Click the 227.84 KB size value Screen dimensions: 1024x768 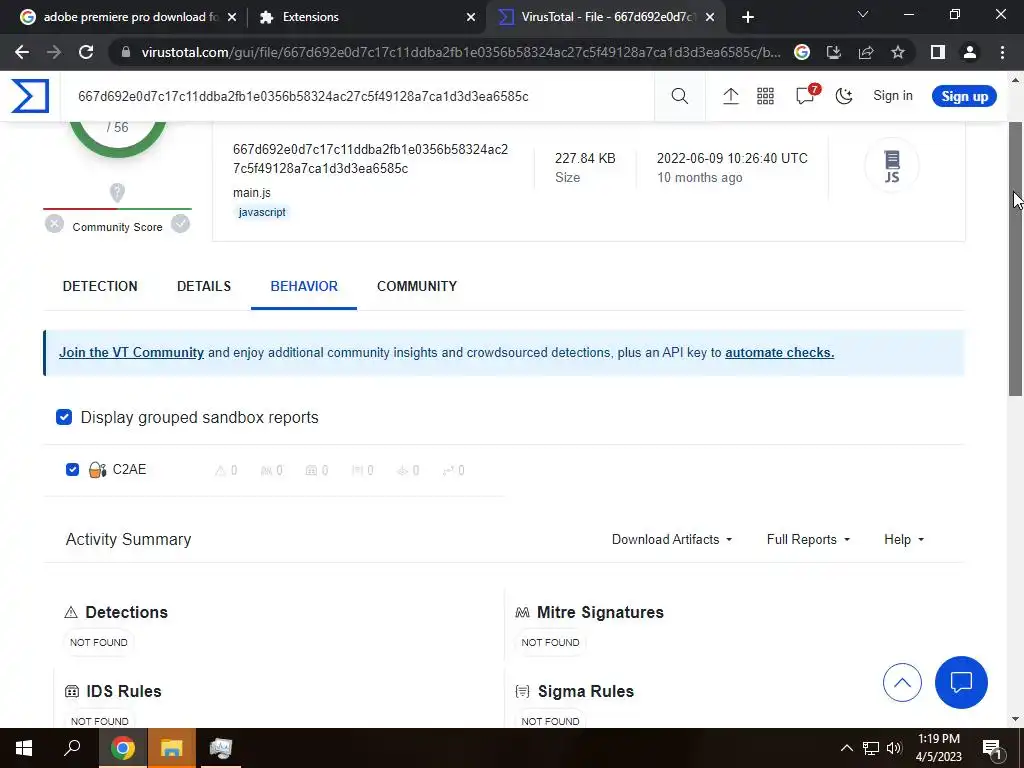(585, 158)
